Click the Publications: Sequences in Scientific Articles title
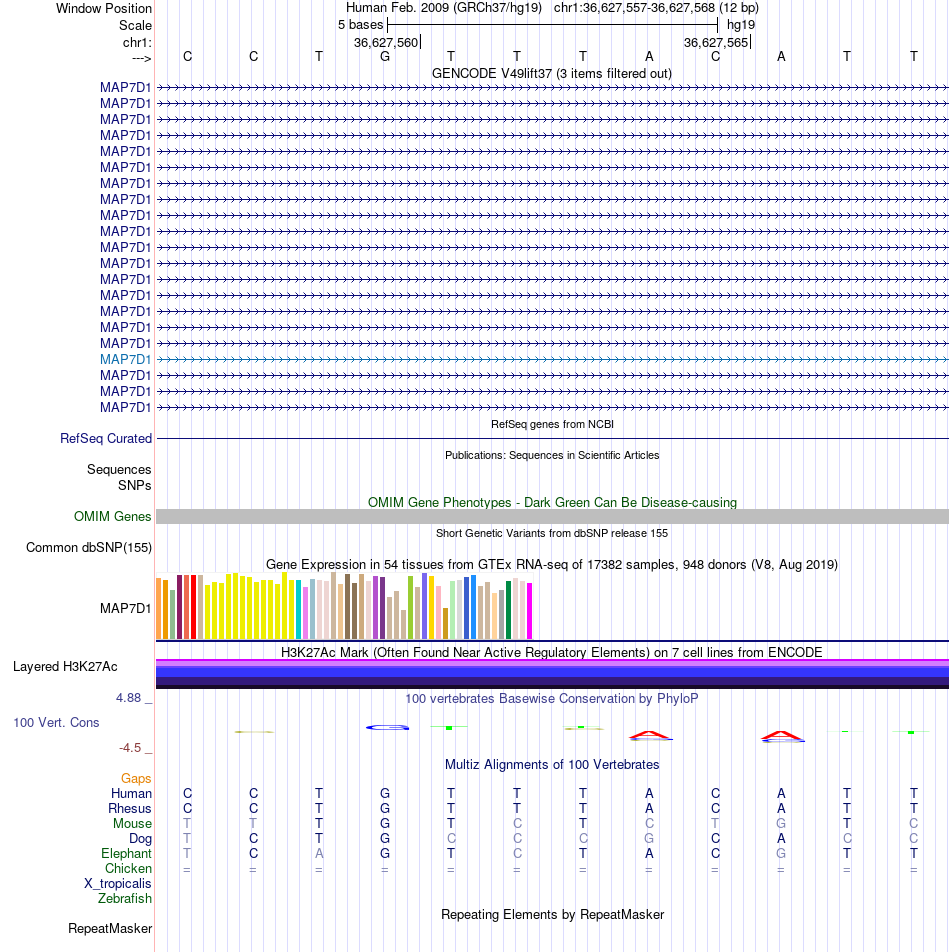 click(x=552, y=455)
